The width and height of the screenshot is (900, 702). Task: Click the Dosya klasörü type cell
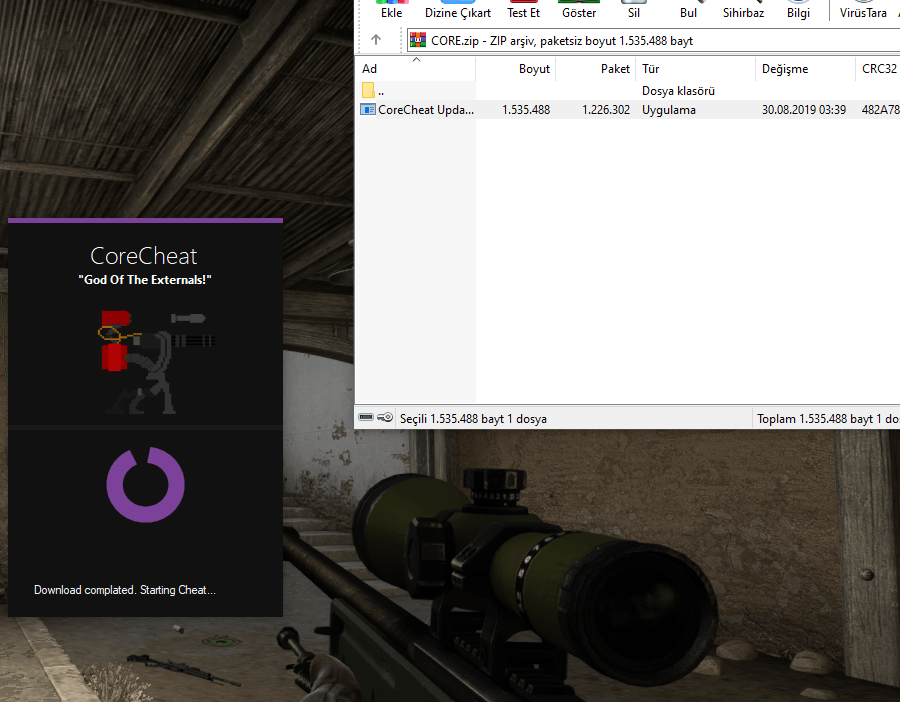coord(678,91)
